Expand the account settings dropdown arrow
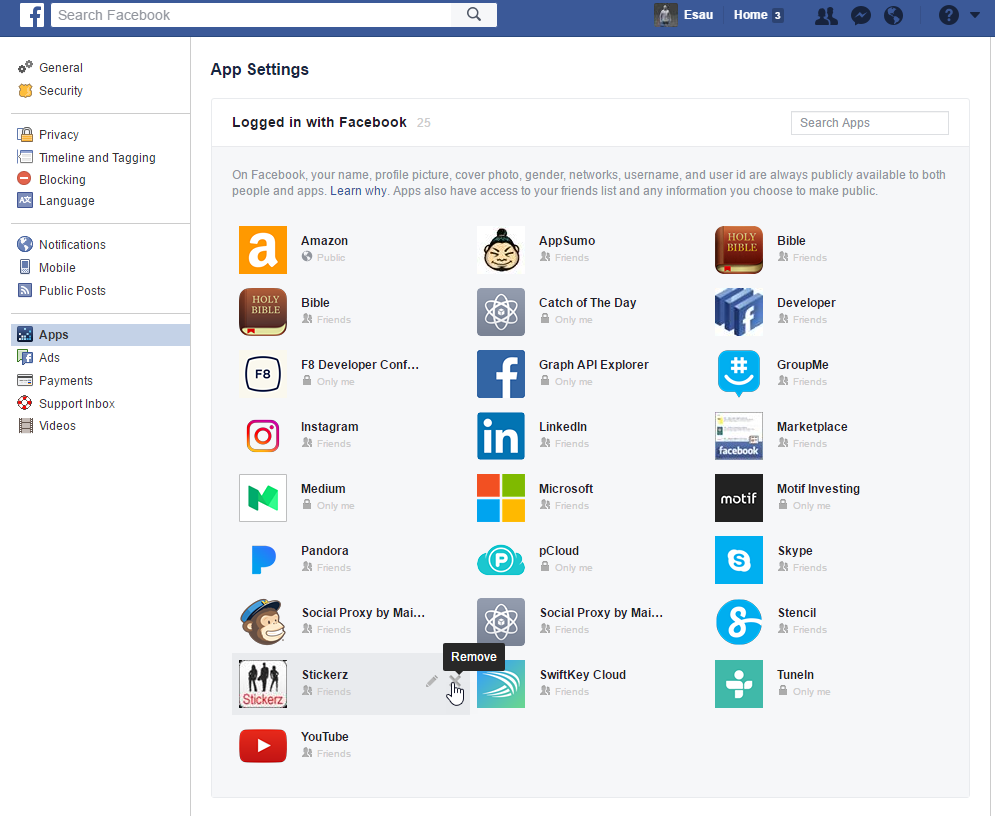The image size is (995, 816). 974,15
